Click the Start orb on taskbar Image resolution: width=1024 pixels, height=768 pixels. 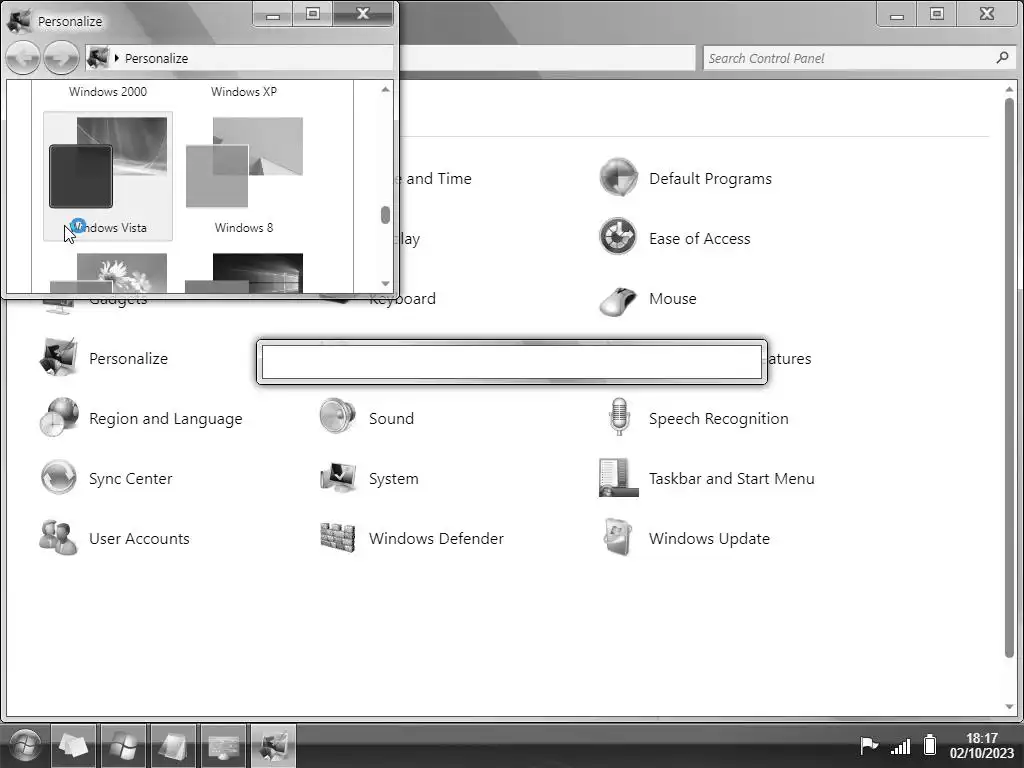pyautogui.click(x=25, y=745)
